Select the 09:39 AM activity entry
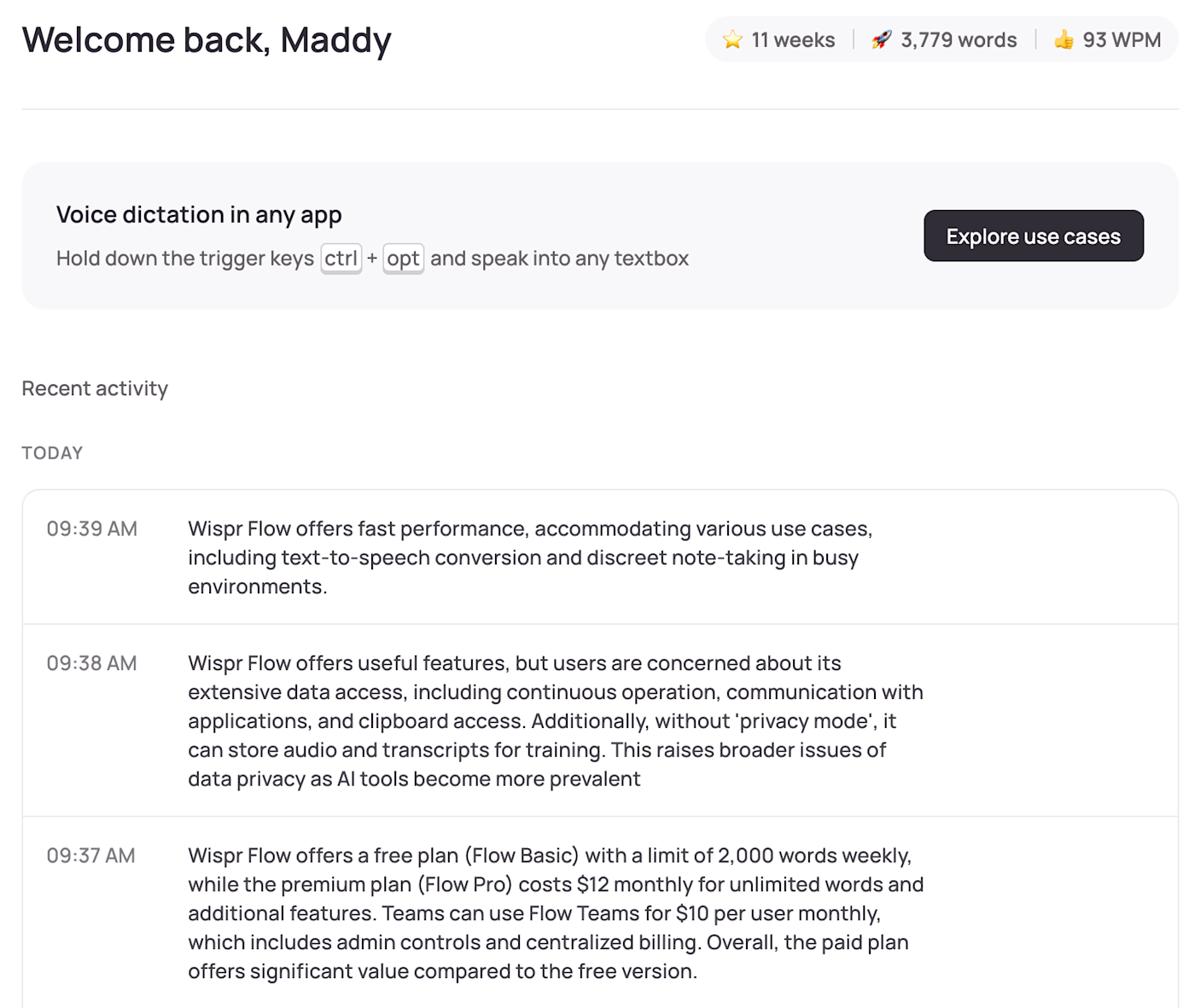1195x1008 pixels. tap(600, 557)
